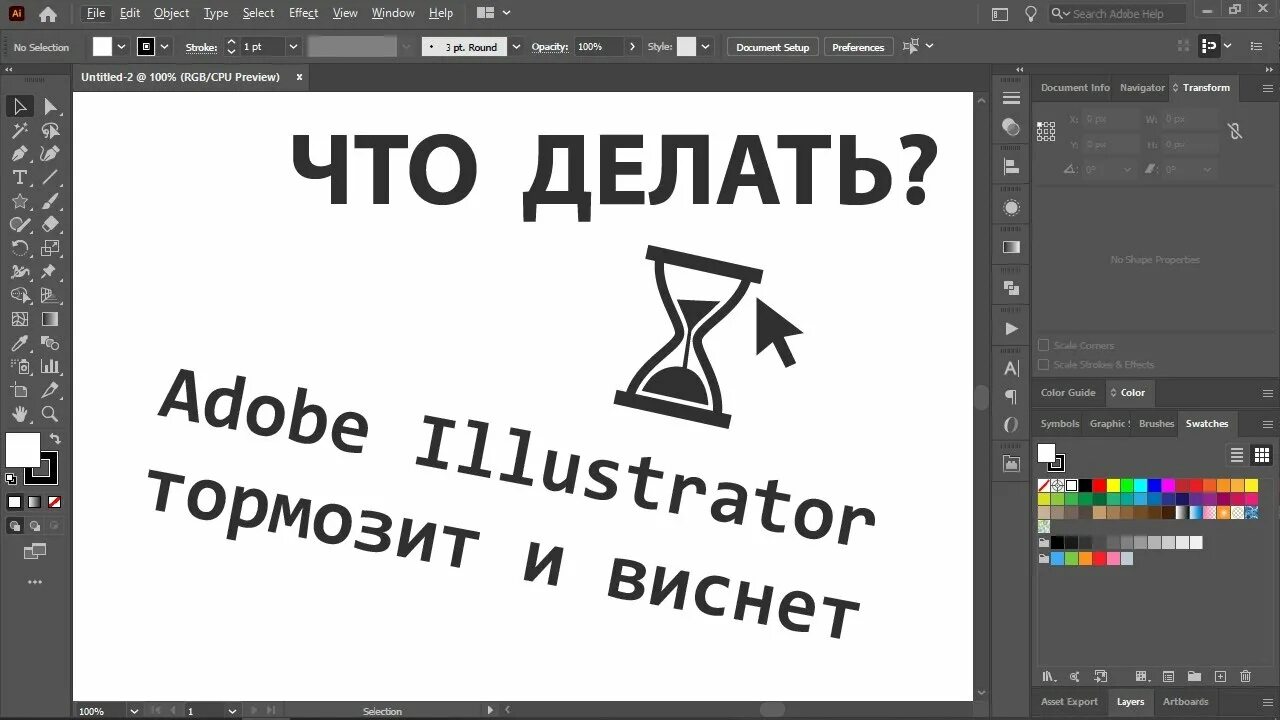Pick the red color swatch
The height and width of the screenshot is (720, 1280).
click(x=1099, y=486)
